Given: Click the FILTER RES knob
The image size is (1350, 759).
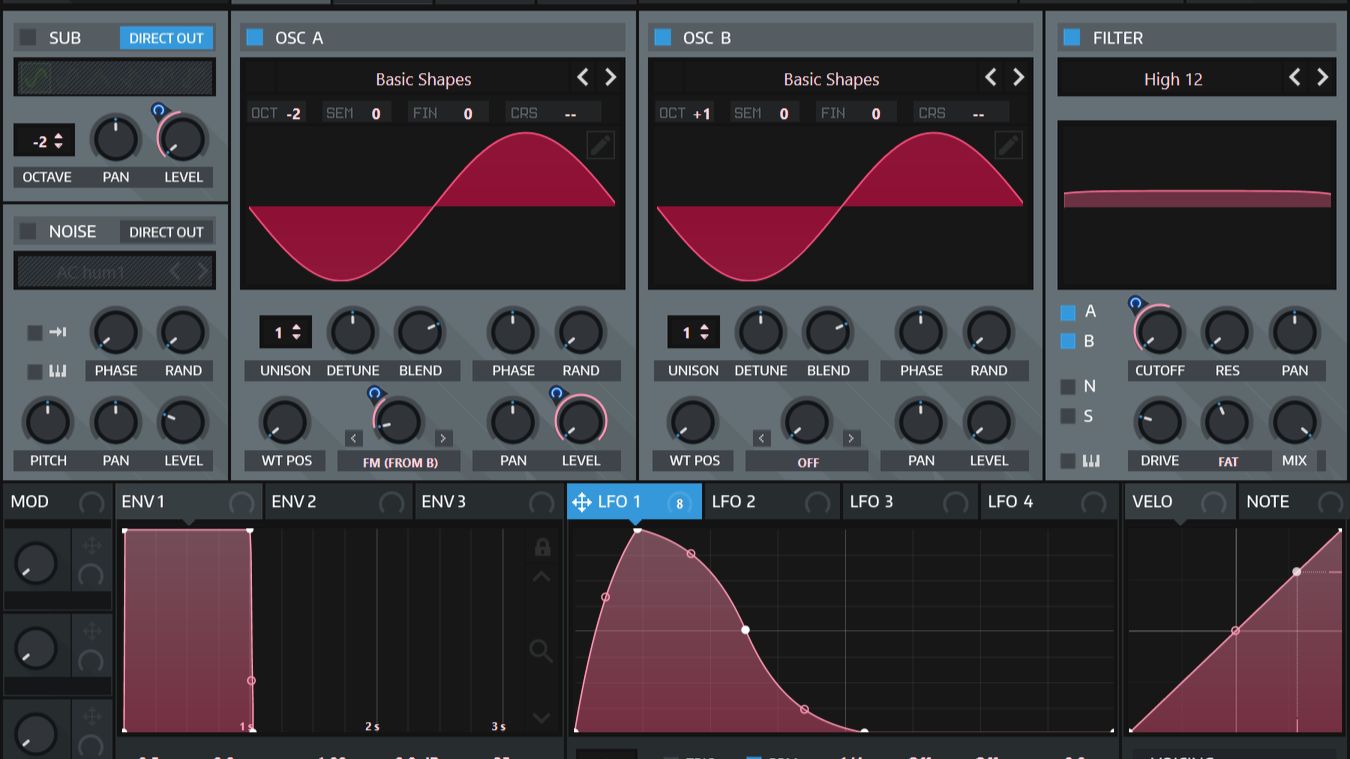Looking at the screenshot, I should click(x=1227, y=331).
